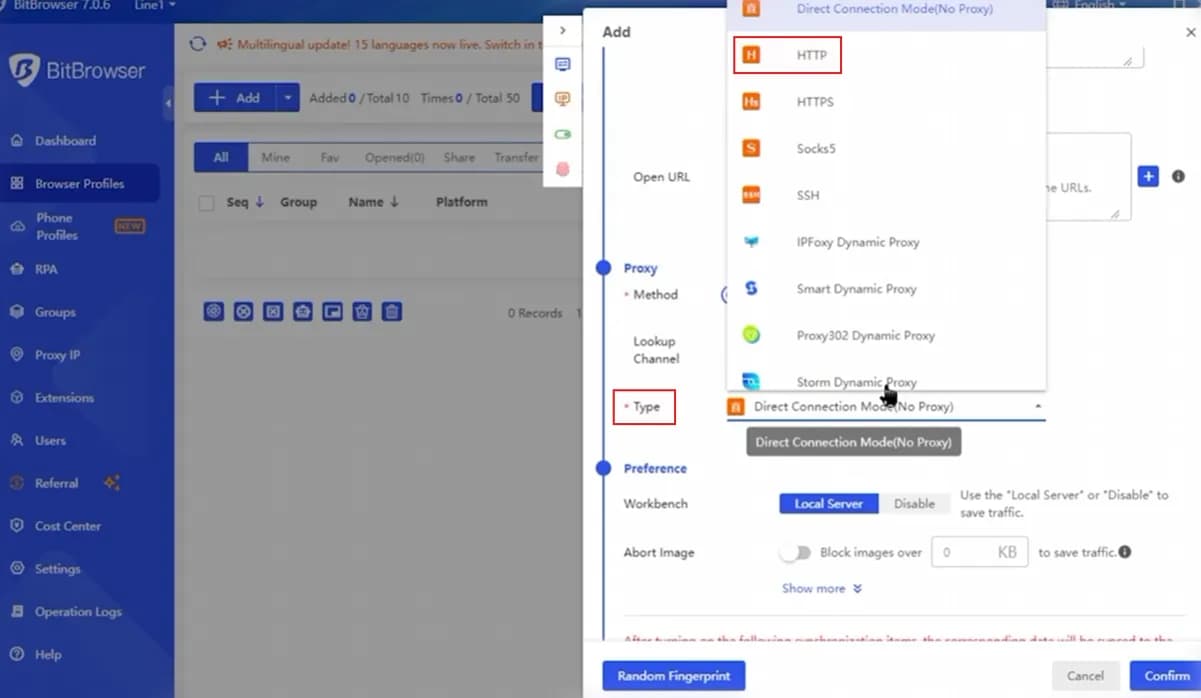Switch to the Transfer tab
This screenshot has width=1201, height=698.
click(516, 157)
